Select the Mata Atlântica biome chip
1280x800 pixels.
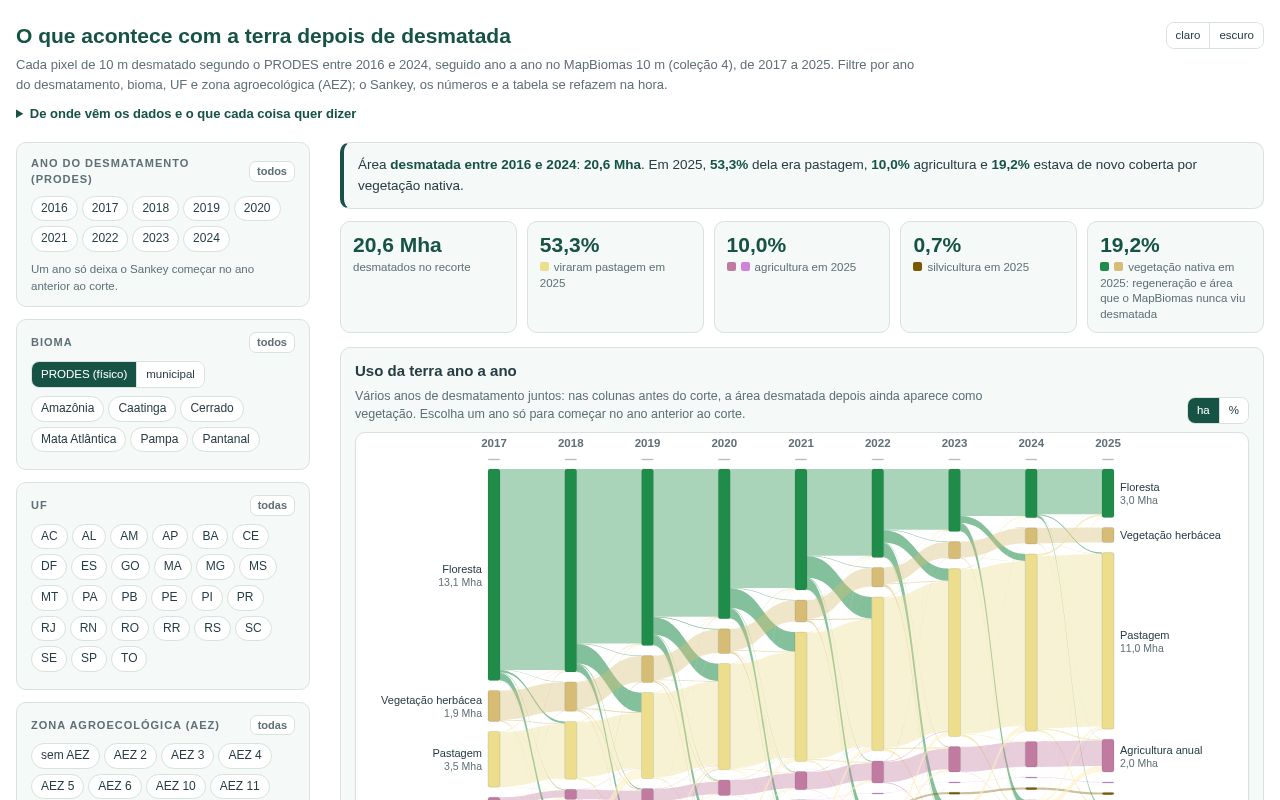click(x=78, y=439)
